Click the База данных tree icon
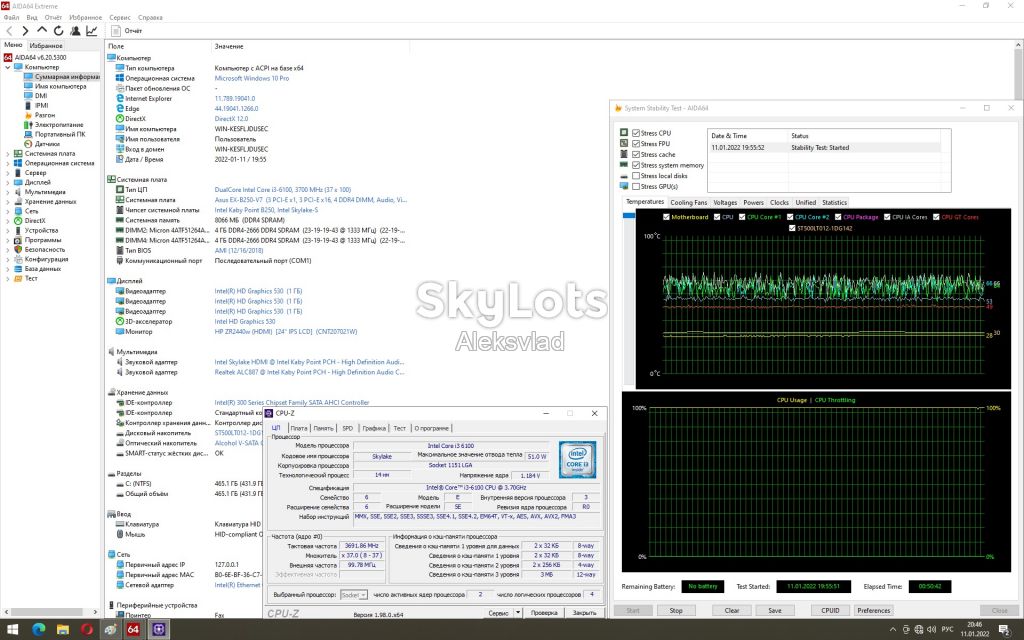Image resolution: width=1024 pixels, height=640 pixels. 18,268
